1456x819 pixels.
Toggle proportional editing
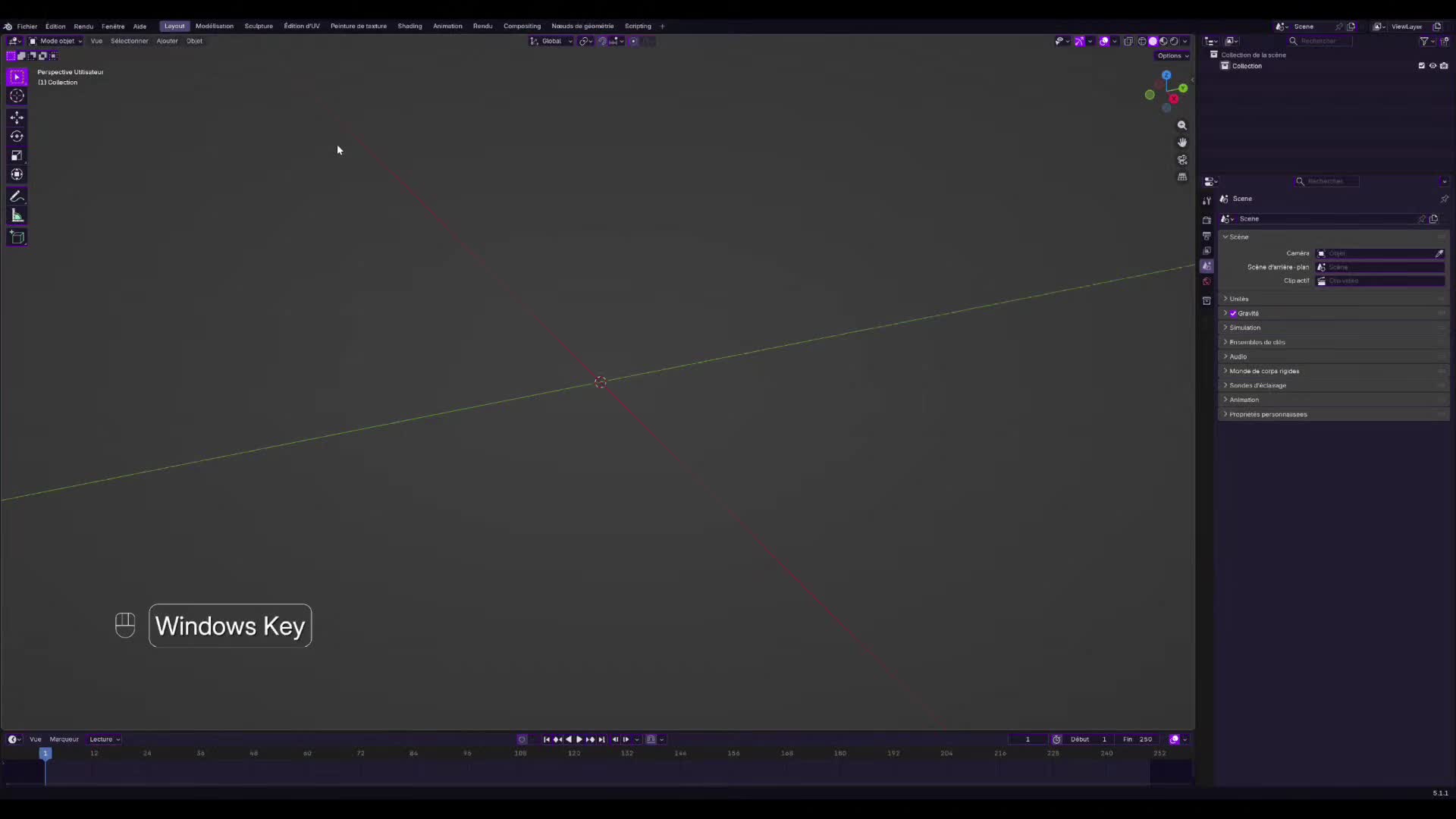click(633, 41)
